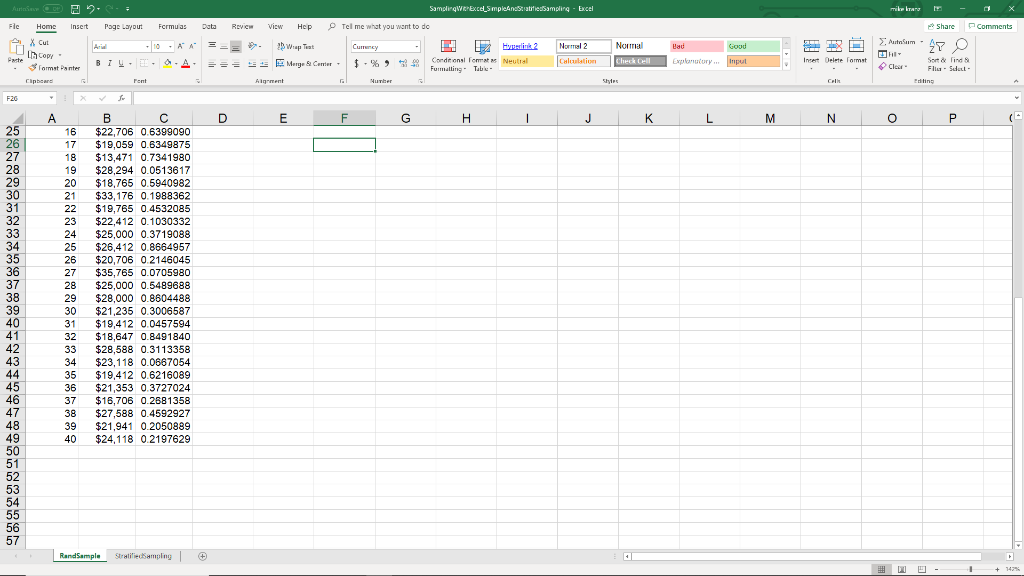Open the font size dropdown

170,46
